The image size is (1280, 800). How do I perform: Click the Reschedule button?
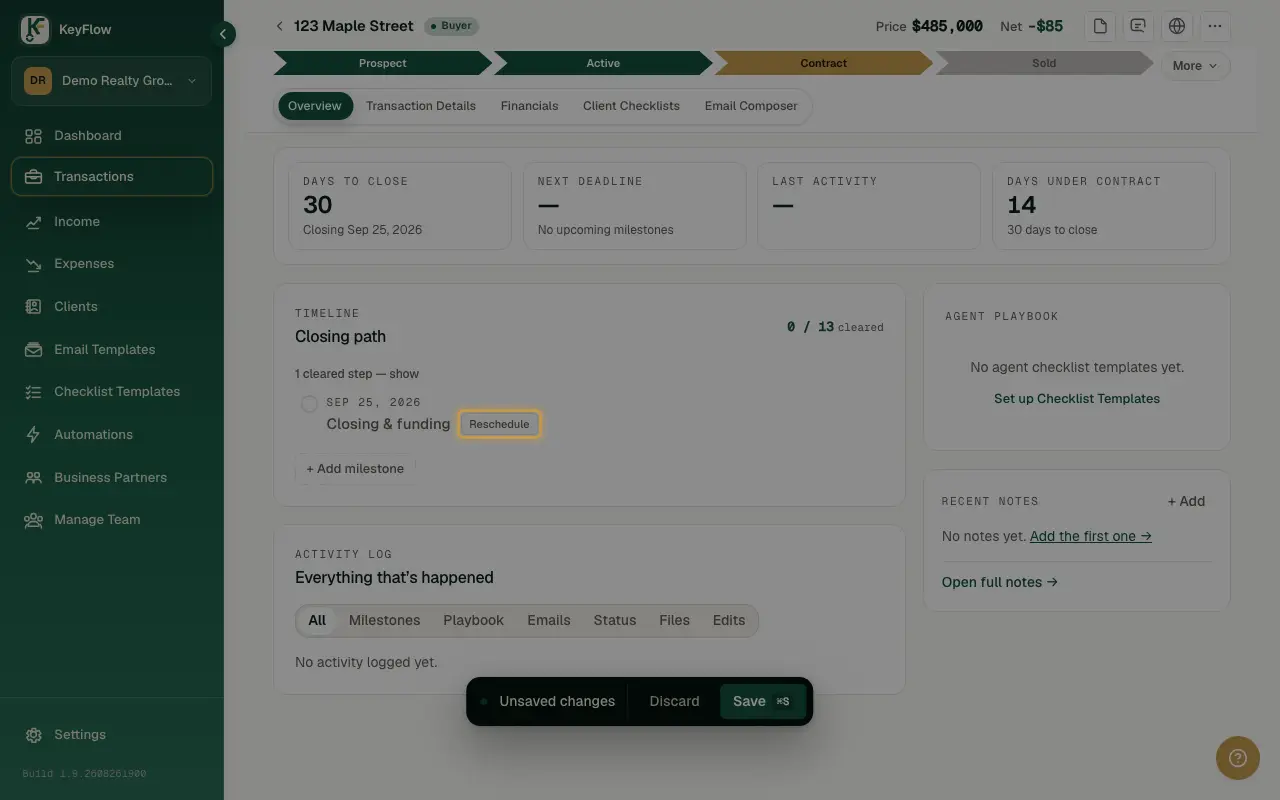pos(499,424)
